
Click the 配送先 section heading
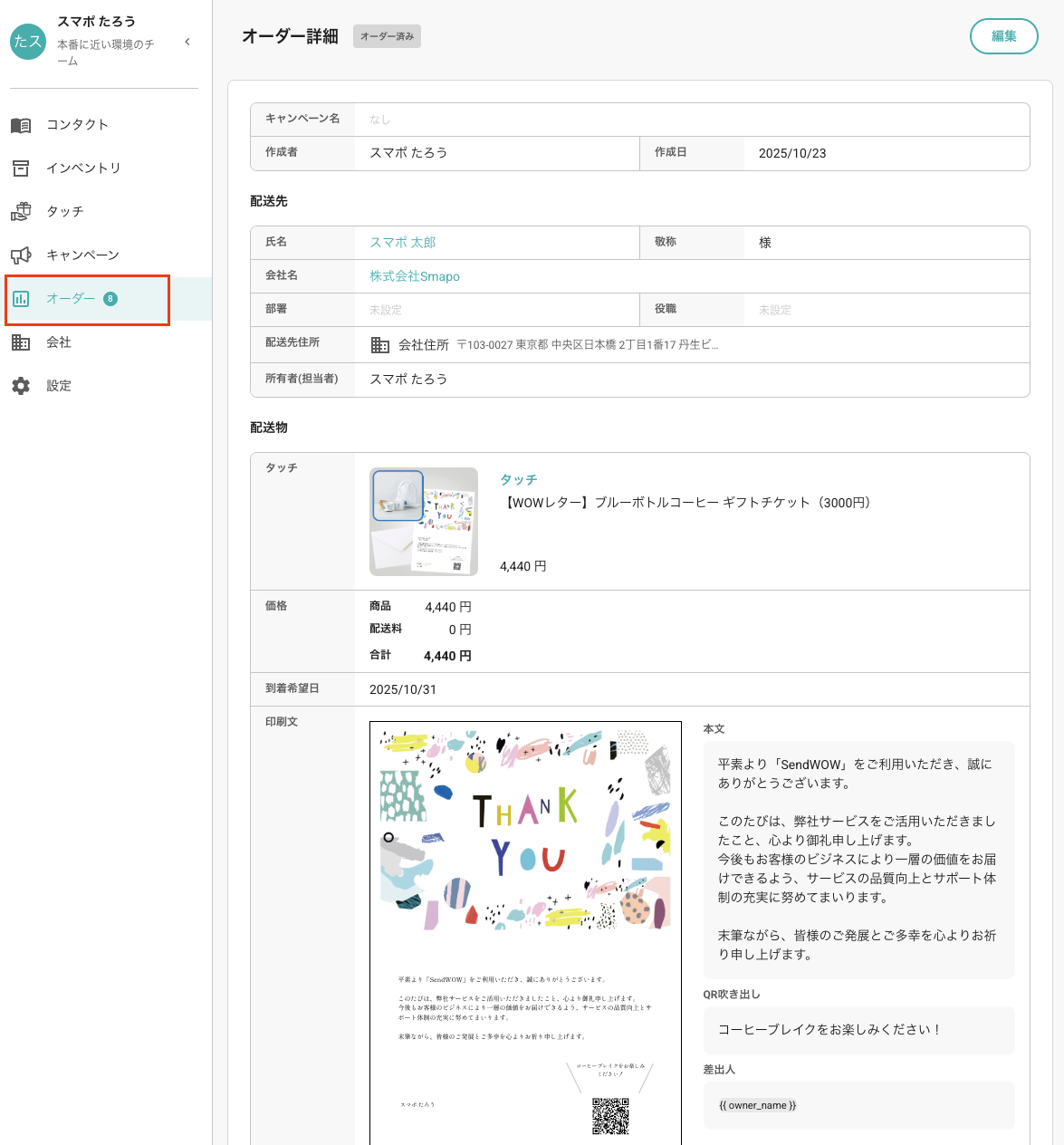(269, 201)
